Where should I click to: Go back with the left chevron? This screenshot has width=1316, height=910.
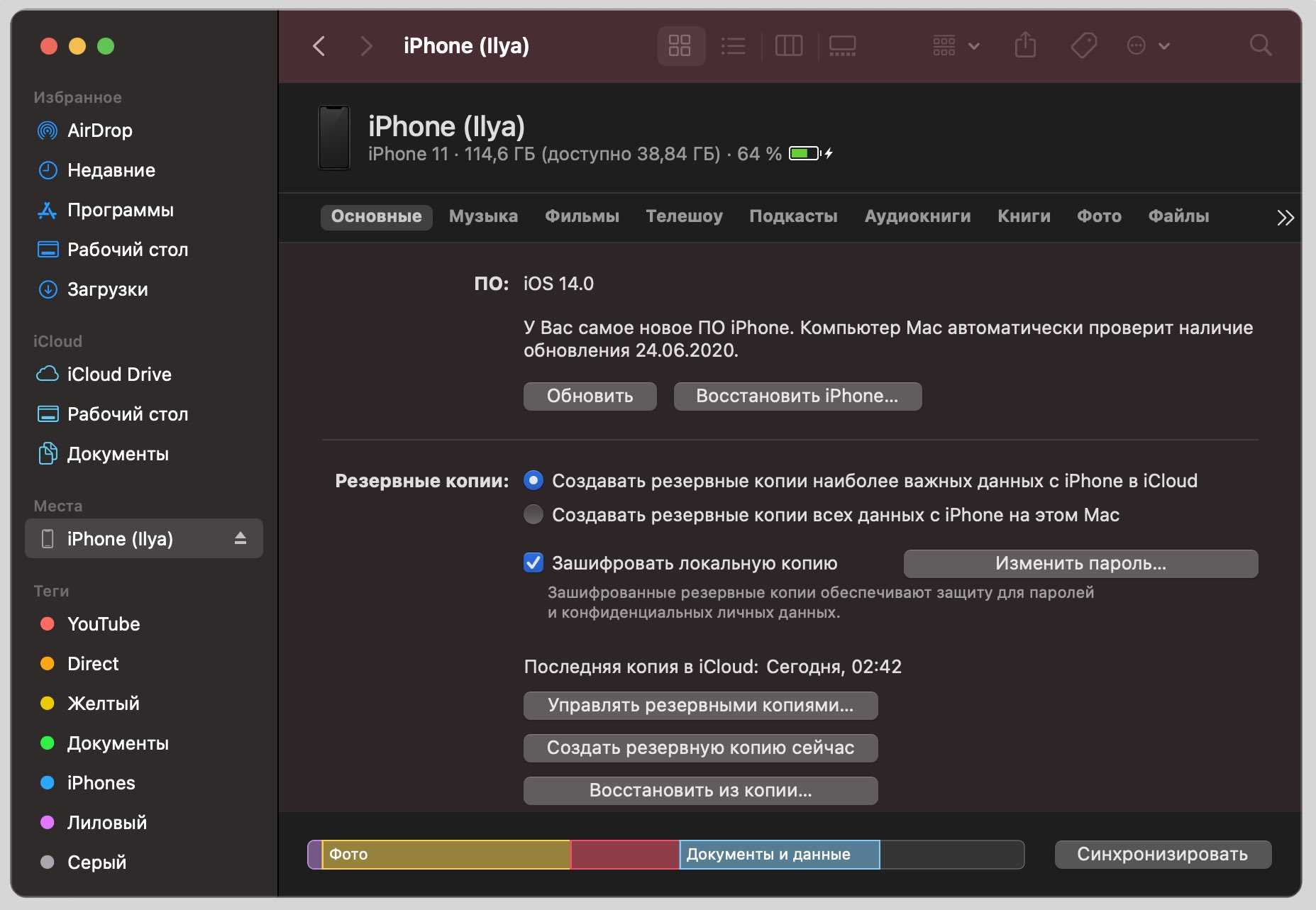[319, 46]
